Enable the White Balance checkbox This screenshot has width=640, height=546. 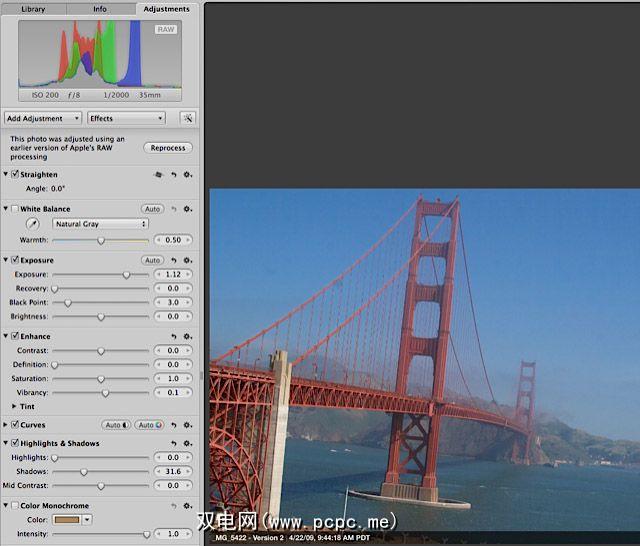click(14, 209)
